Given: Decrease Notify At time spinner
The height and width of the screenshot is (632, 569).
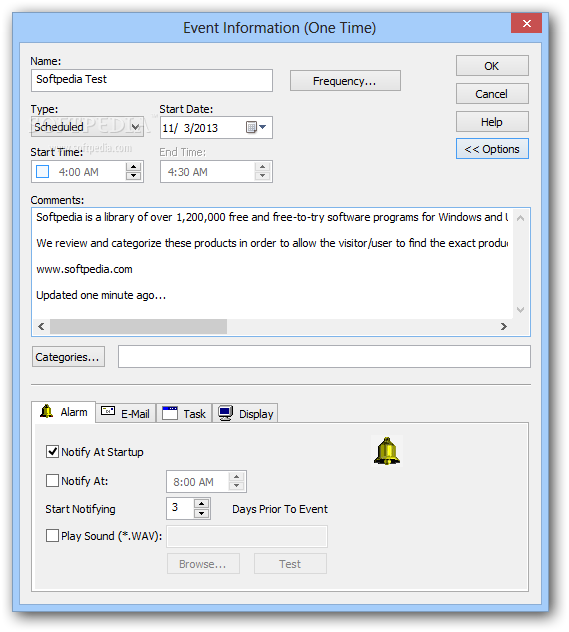Looking at the screenshot, I should tap(237, 486).
